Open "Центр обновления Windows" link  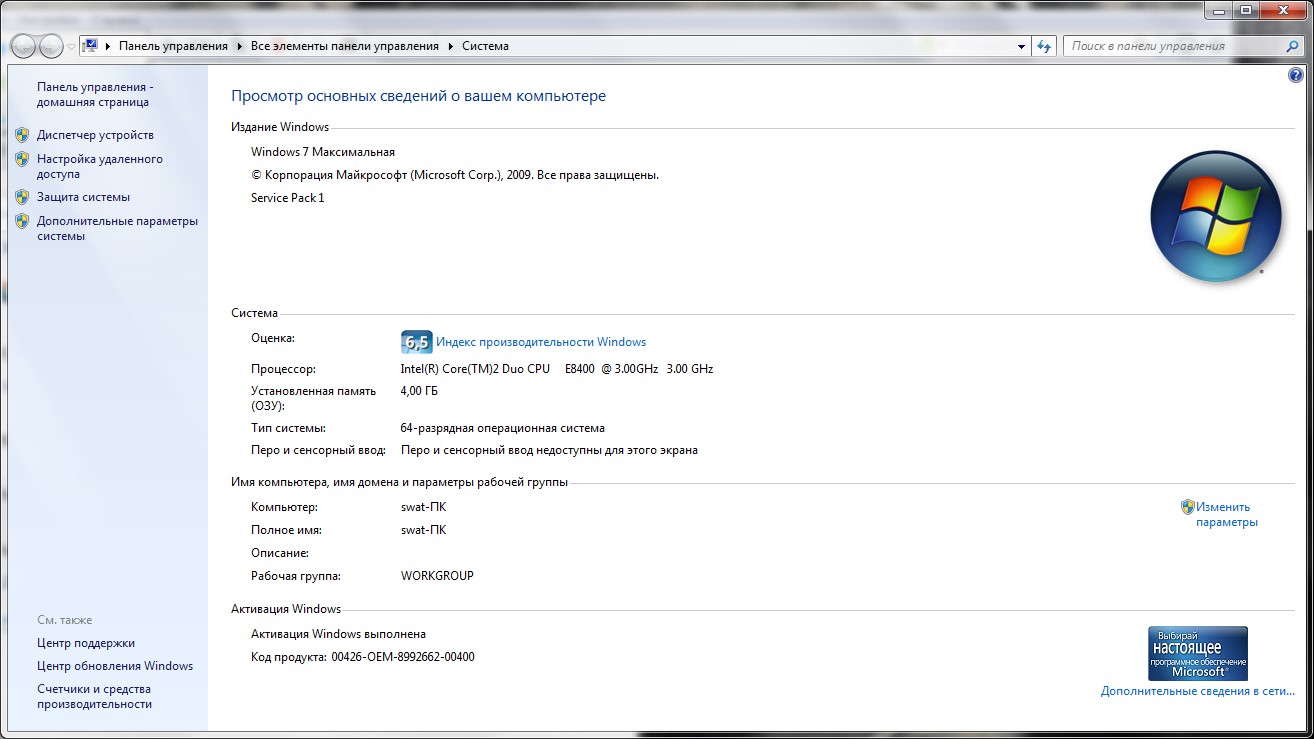[x=115, y=666]
